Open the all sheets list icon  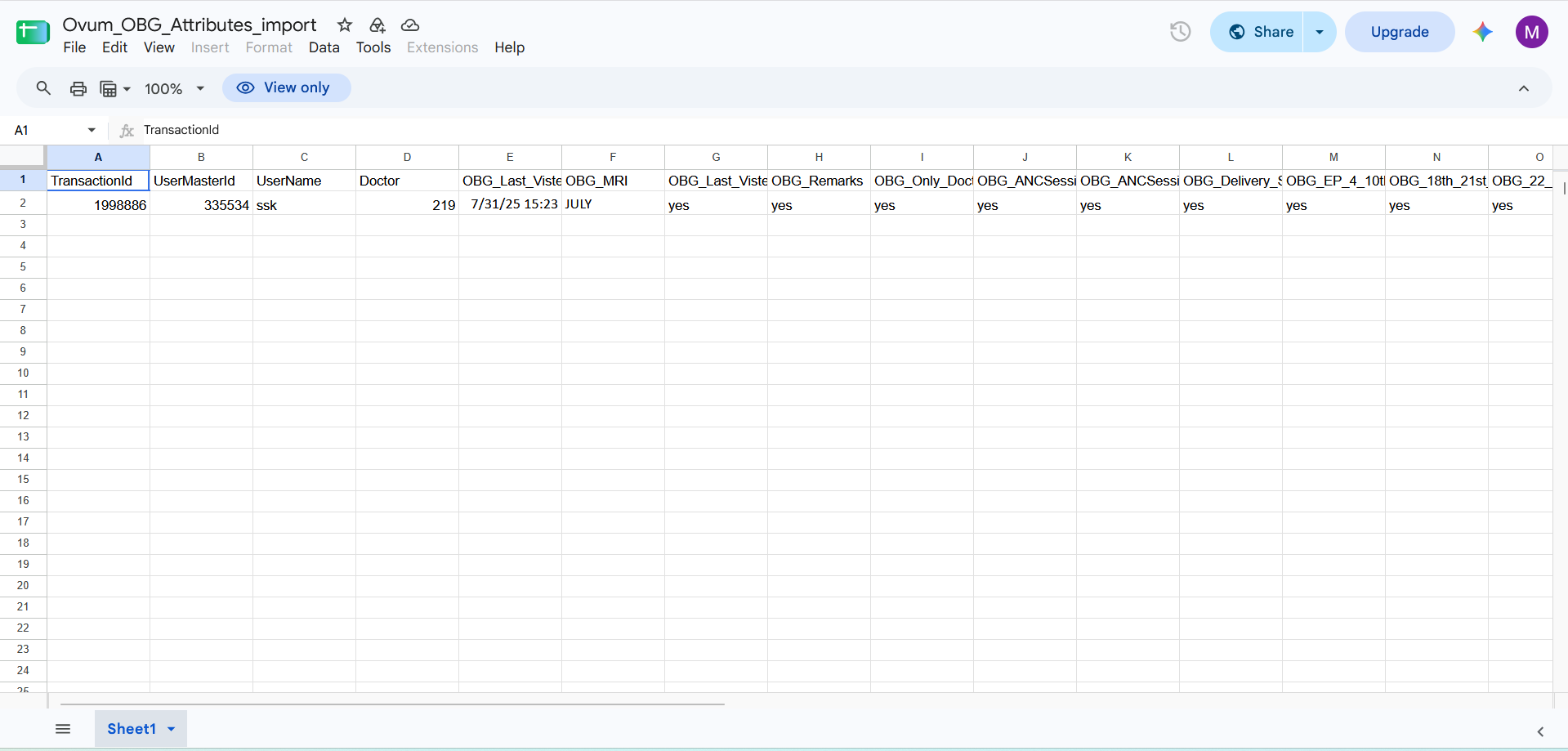click(63, 729)
